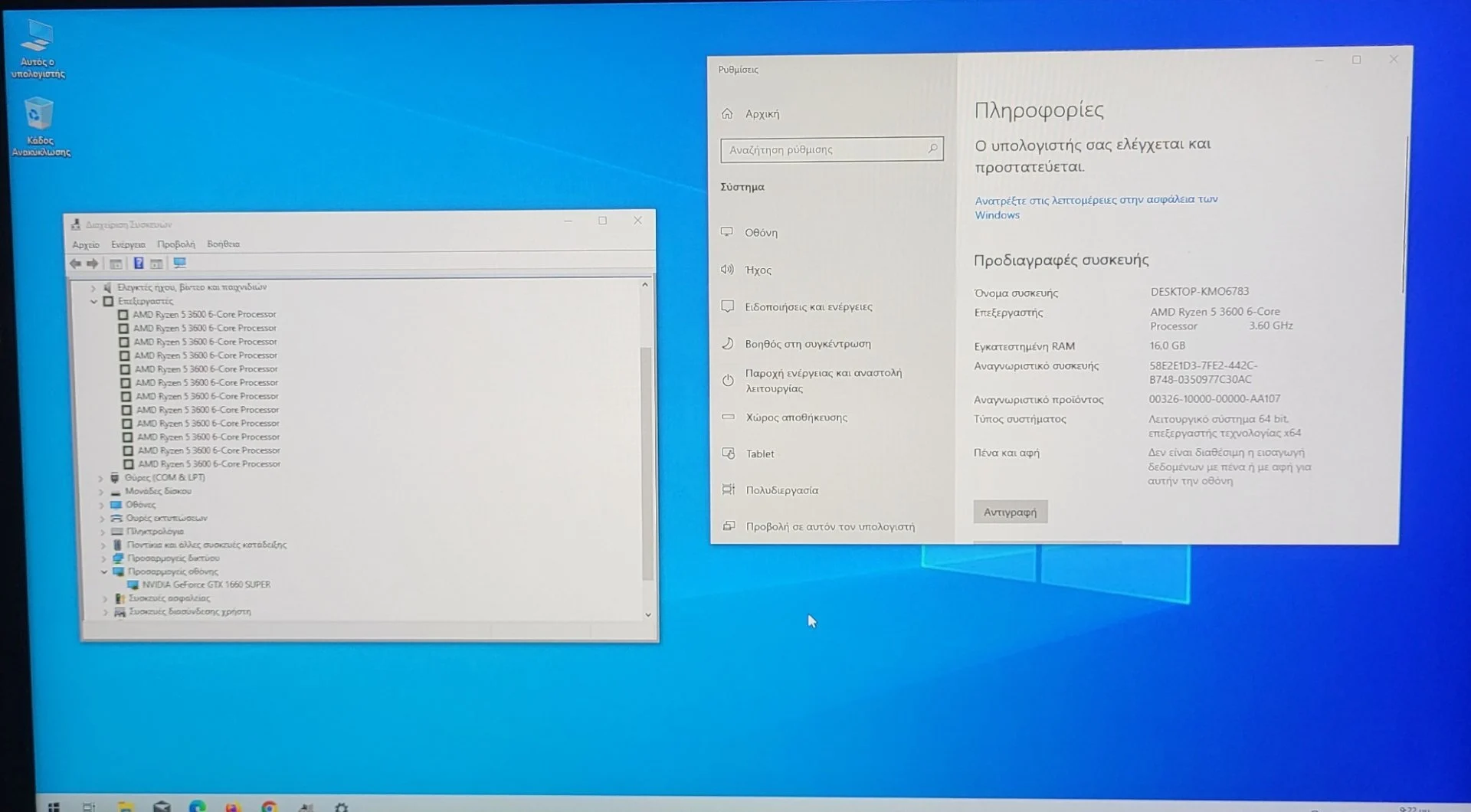Collapse the Προσαρμογείς οθόνης node
Viewport: 1471px width, 812px height.
tap(104, 571)
